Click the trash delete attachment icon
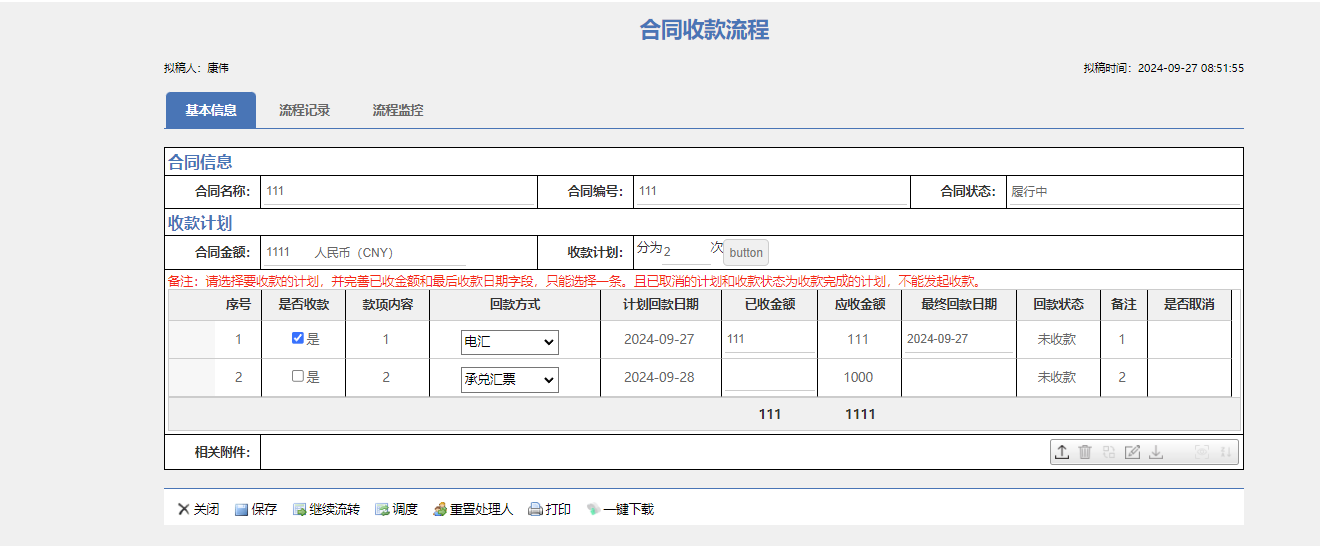 tap(1085, 452)
